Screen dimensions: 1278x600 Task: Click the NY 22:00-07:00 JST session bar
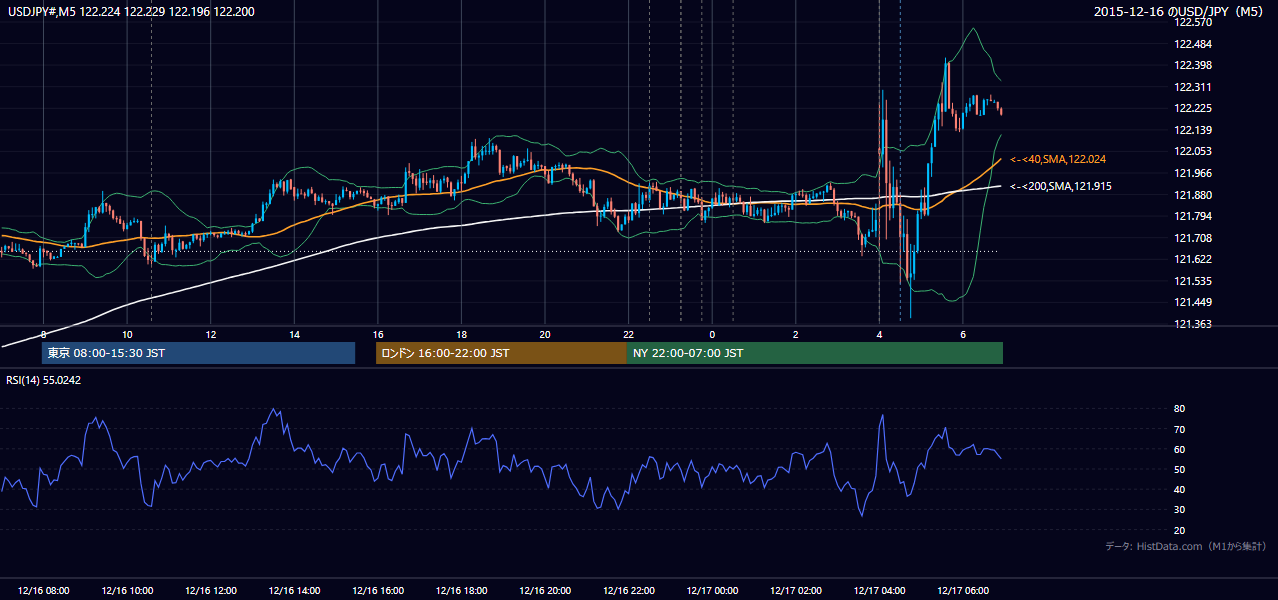coord(815,353)
